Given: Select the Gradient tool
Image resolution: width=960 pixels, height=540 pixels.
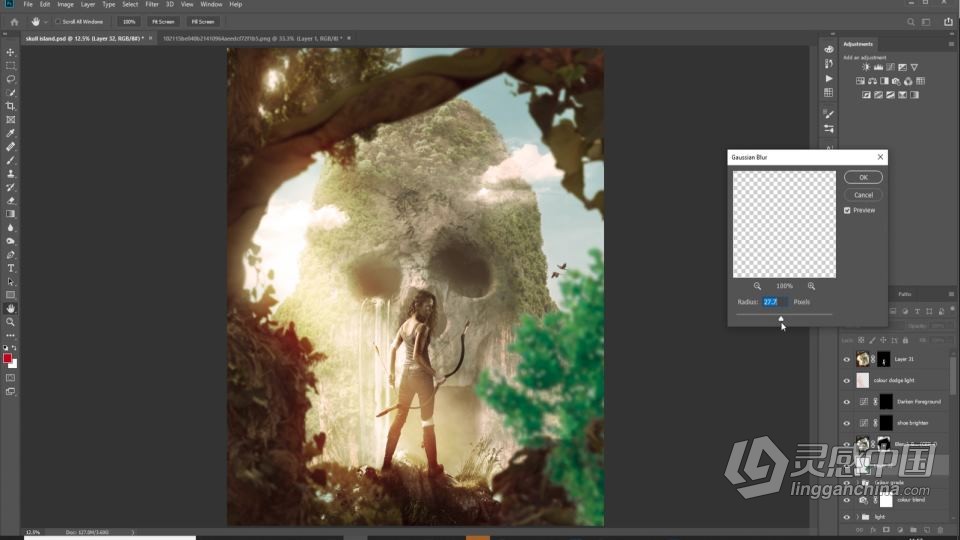Looking at the screenshot, I should [x=10, y=214].
